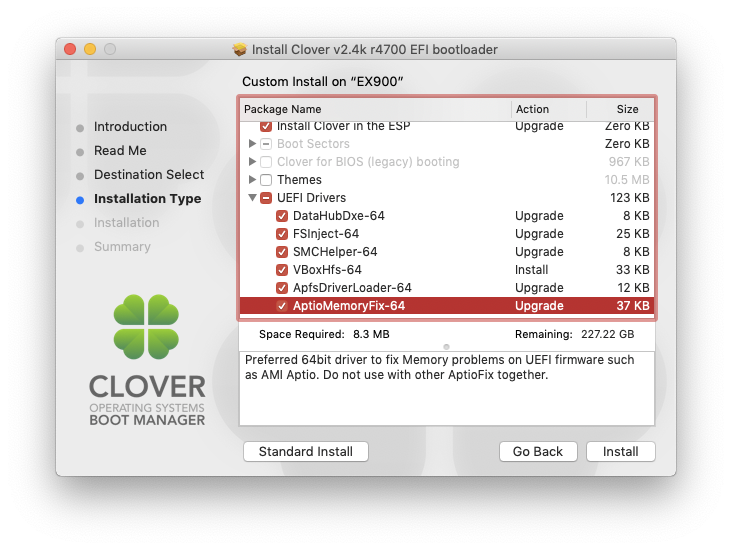This screenshot has width=732, height=550.
Task: Uncheck VBoxHfs-64 driver
Action: pyautogui.click(x=282, y=270)
